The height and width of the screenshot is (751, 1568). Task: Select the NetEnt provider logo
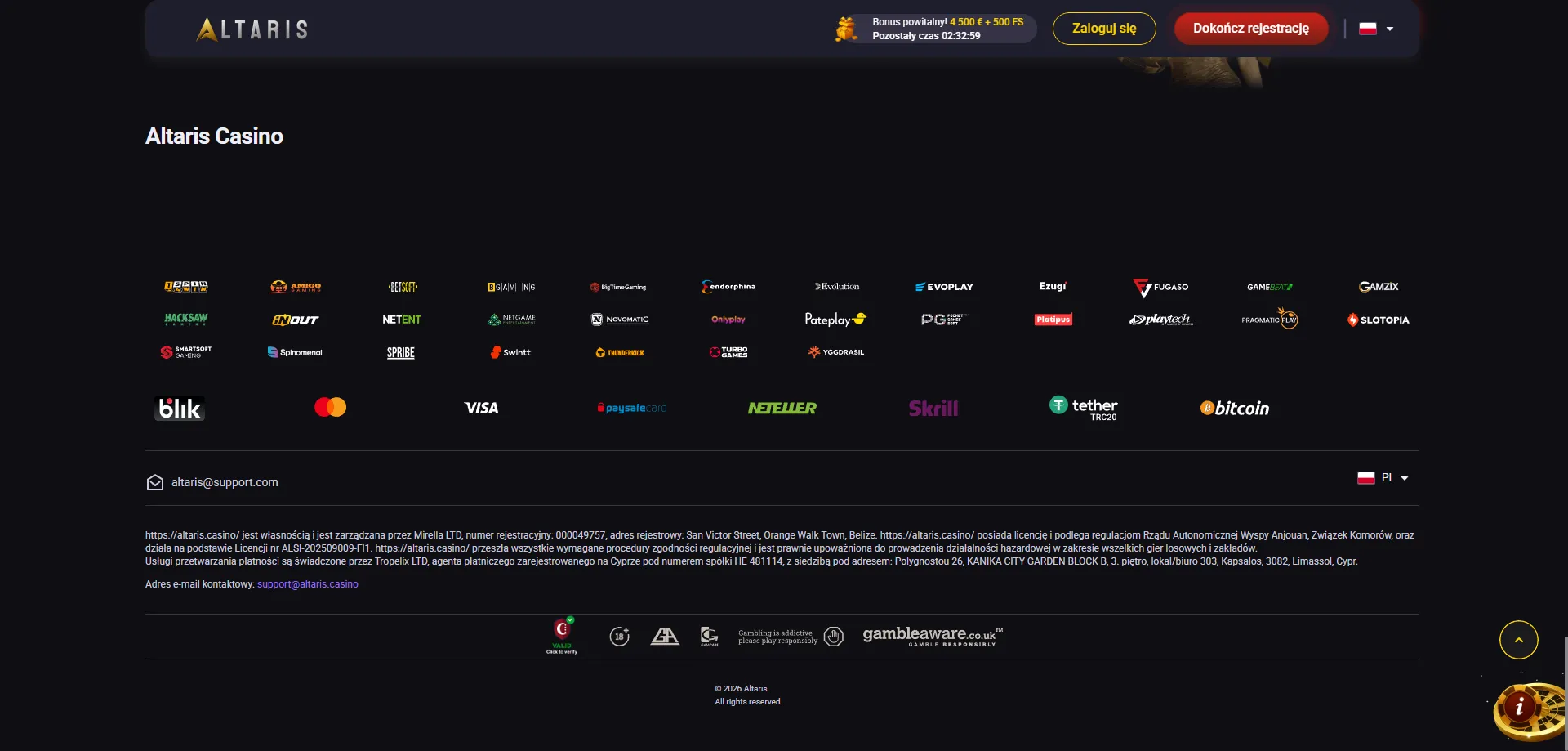tap(402, 320)
